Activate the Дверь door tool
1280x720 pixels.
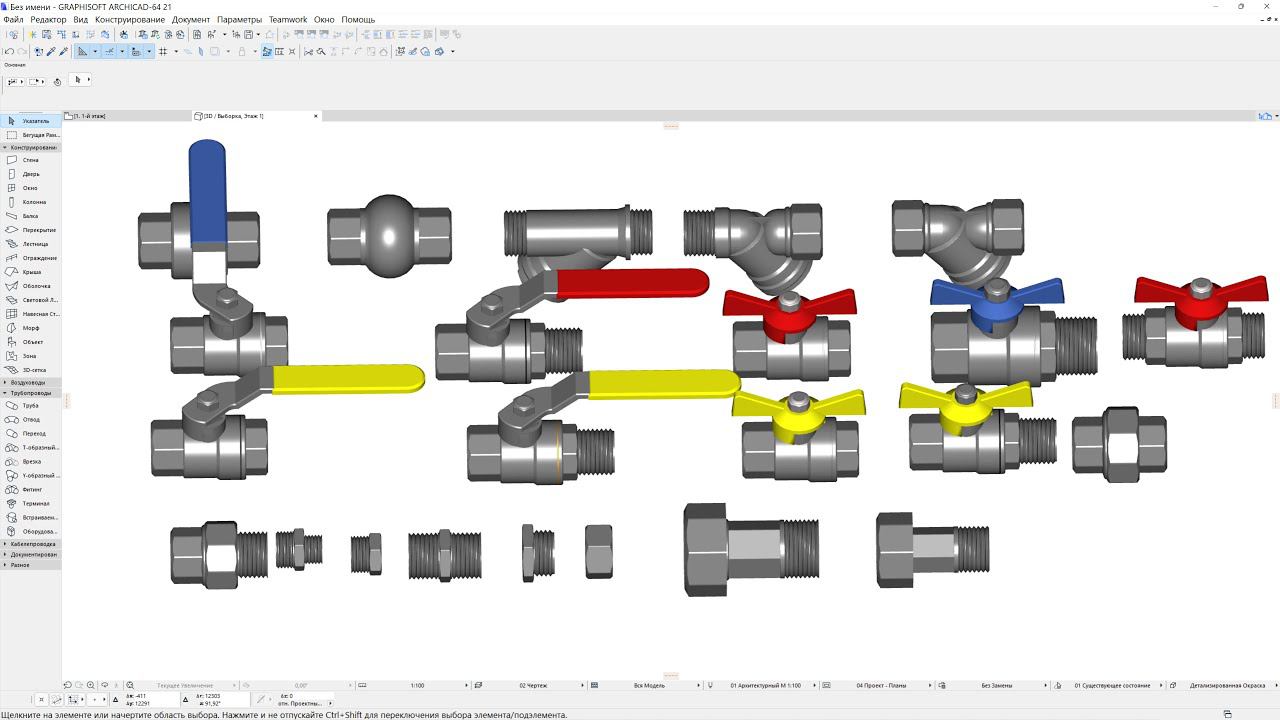[30, 174]
